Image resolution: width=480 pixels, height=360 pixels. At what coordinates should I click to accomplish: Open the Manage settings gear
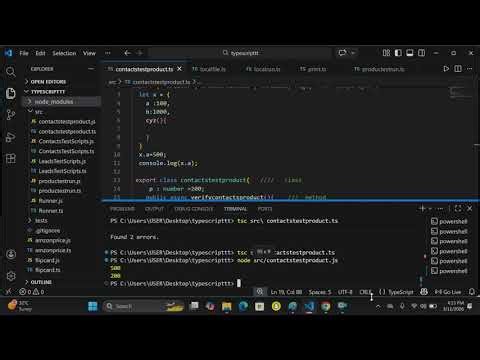pos(11,276)
